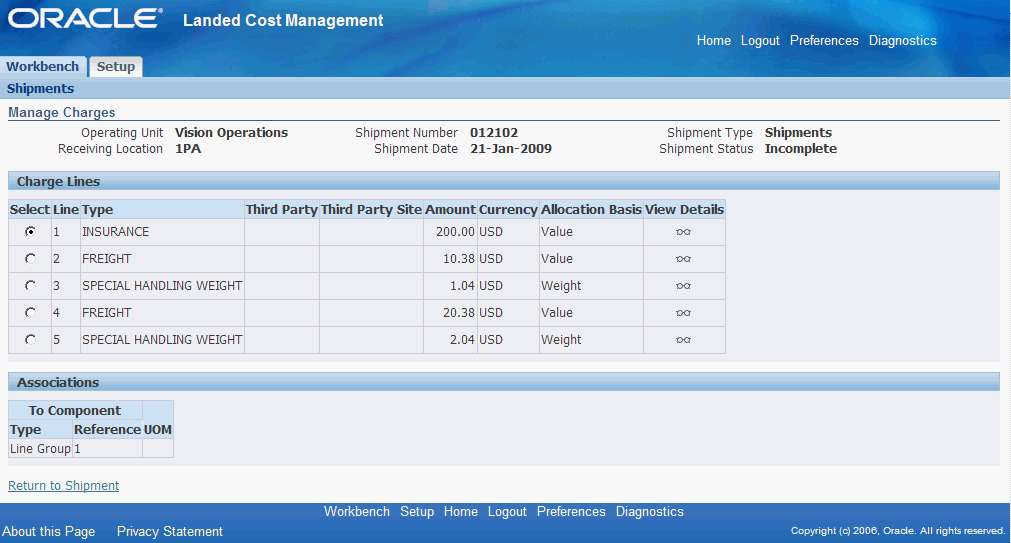Open Preferences link in the footer
Viewport: 1011px width, 543px height.
tap(571, 511)
